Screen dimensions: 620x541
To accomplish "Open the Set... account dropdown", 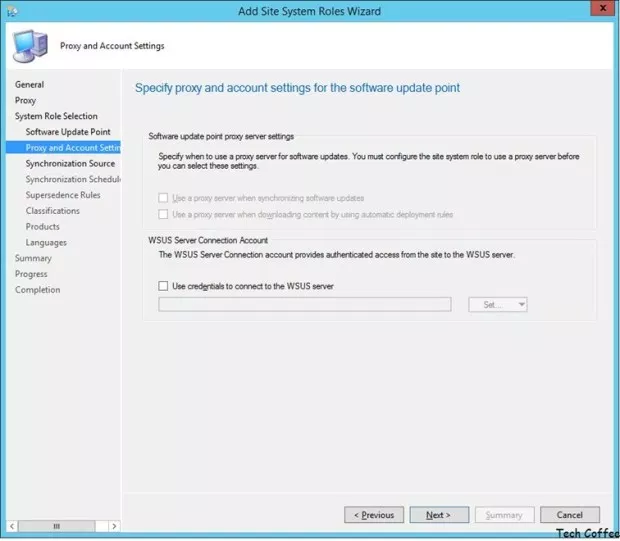I will coord(497,304).
